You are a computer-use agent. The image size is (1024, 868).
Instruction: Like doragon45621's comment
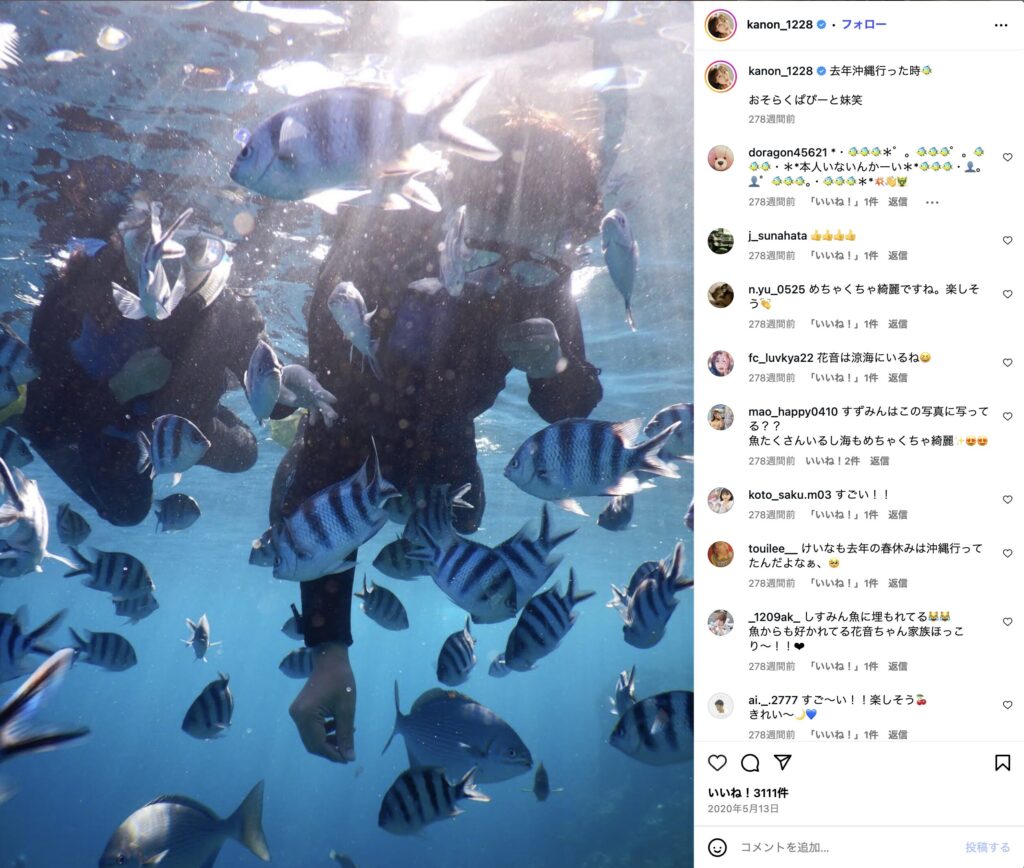(x=1007, y=157)
